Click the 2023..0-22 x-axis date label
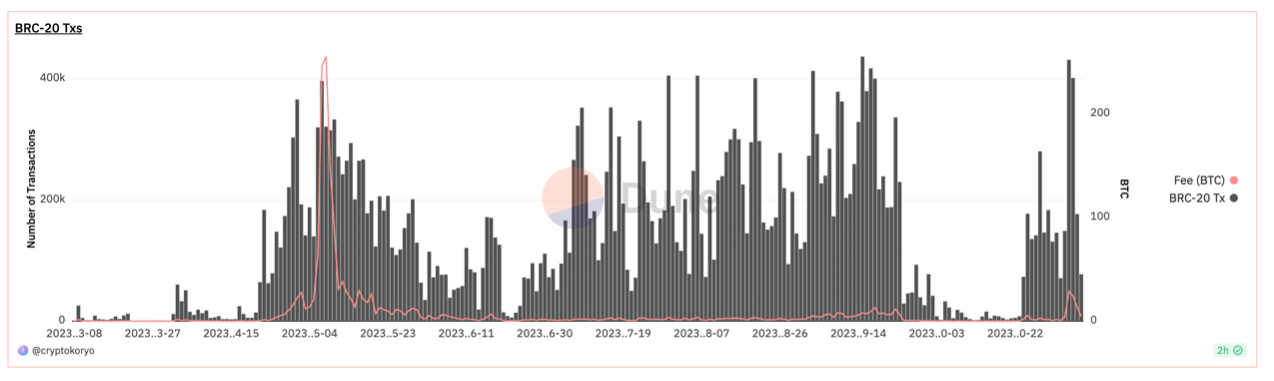Viewport: 1274px width, 381px height. pos(1015,333)
